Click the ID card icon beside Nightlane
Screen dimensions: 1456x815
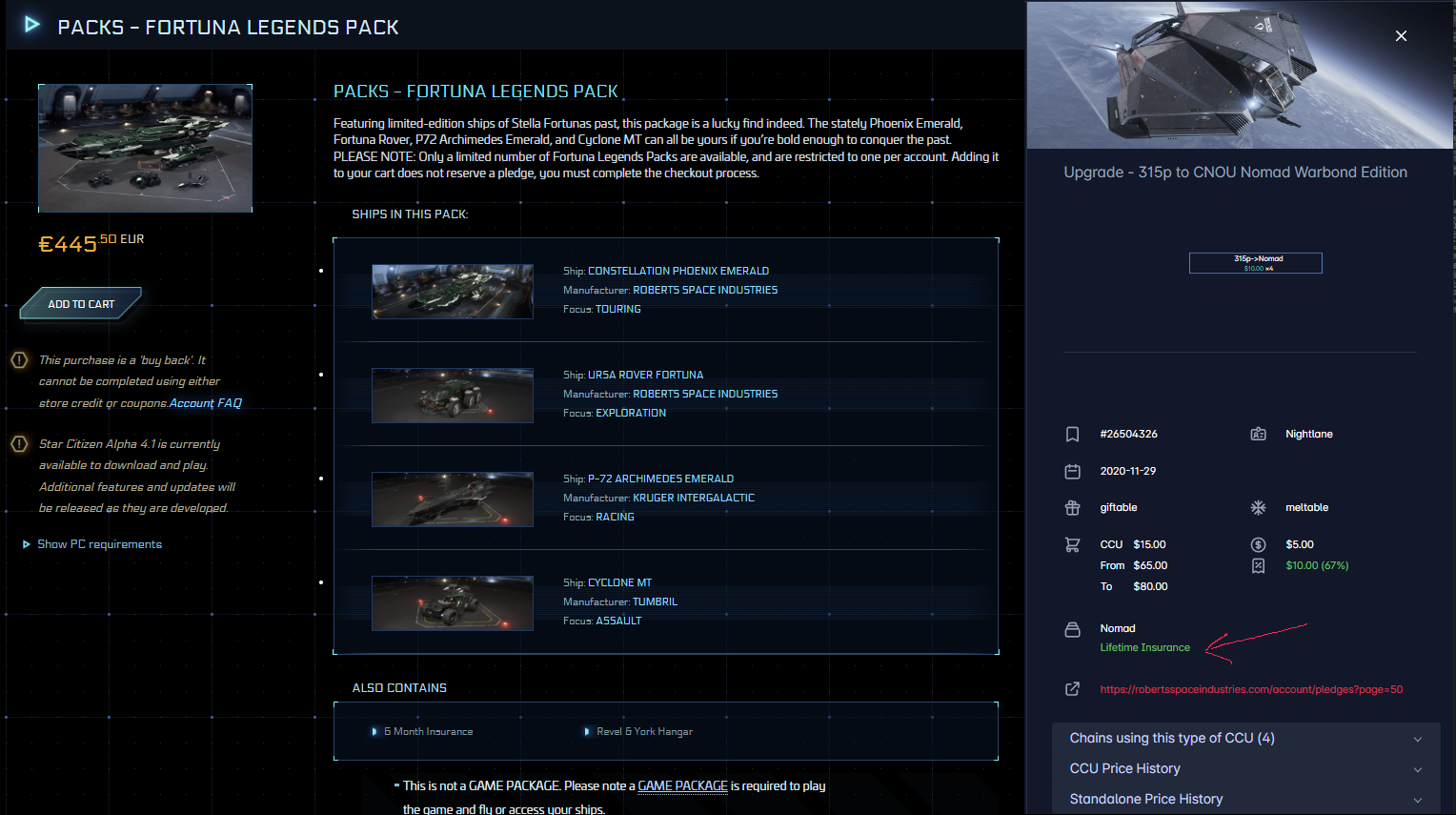click(1258, 434)
